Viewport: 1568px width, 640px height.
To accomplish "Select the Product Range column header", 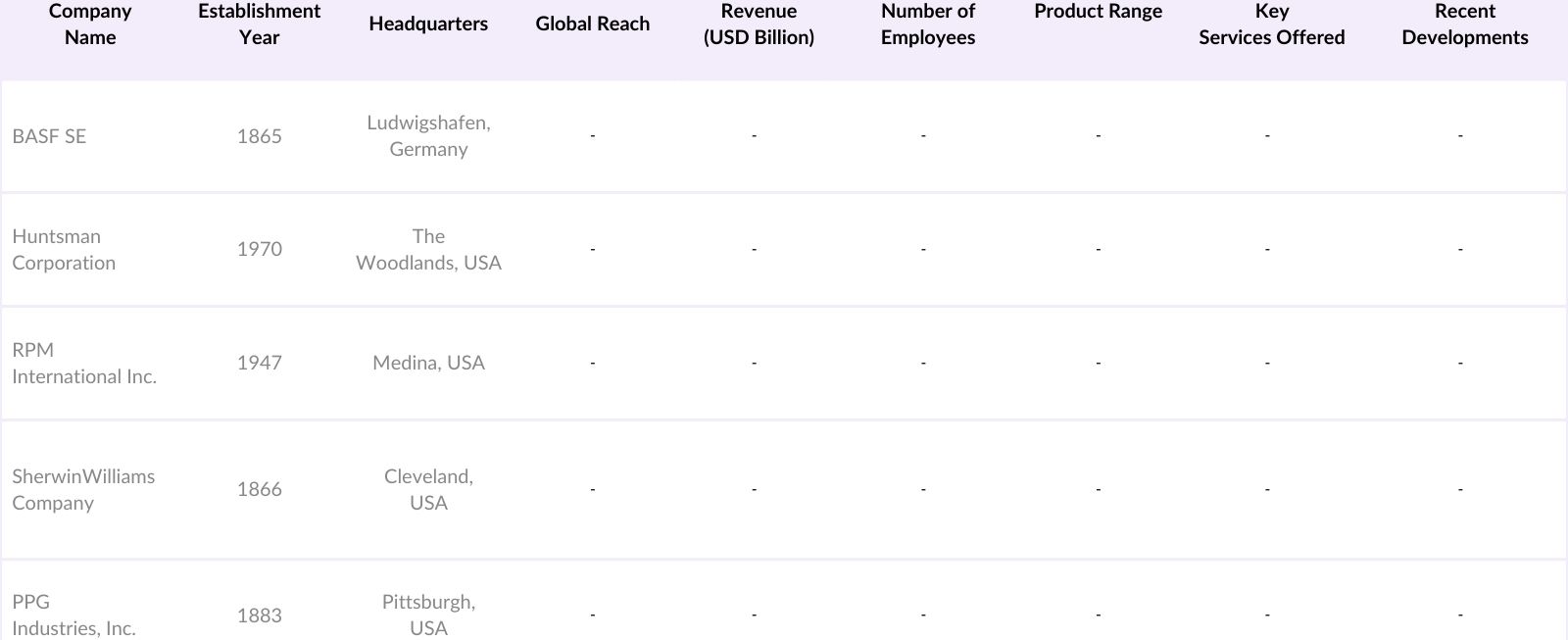I will pos(1098,12).
